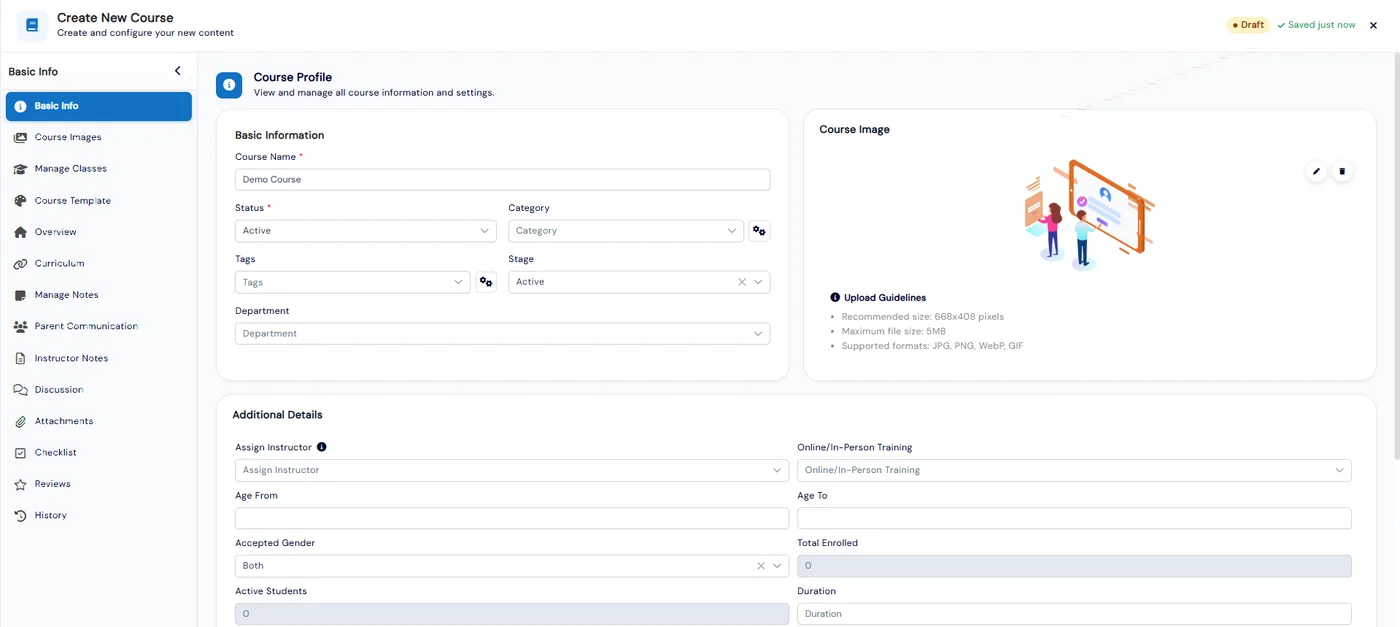Delete course image using trash icon

(x=1342, y=172)
